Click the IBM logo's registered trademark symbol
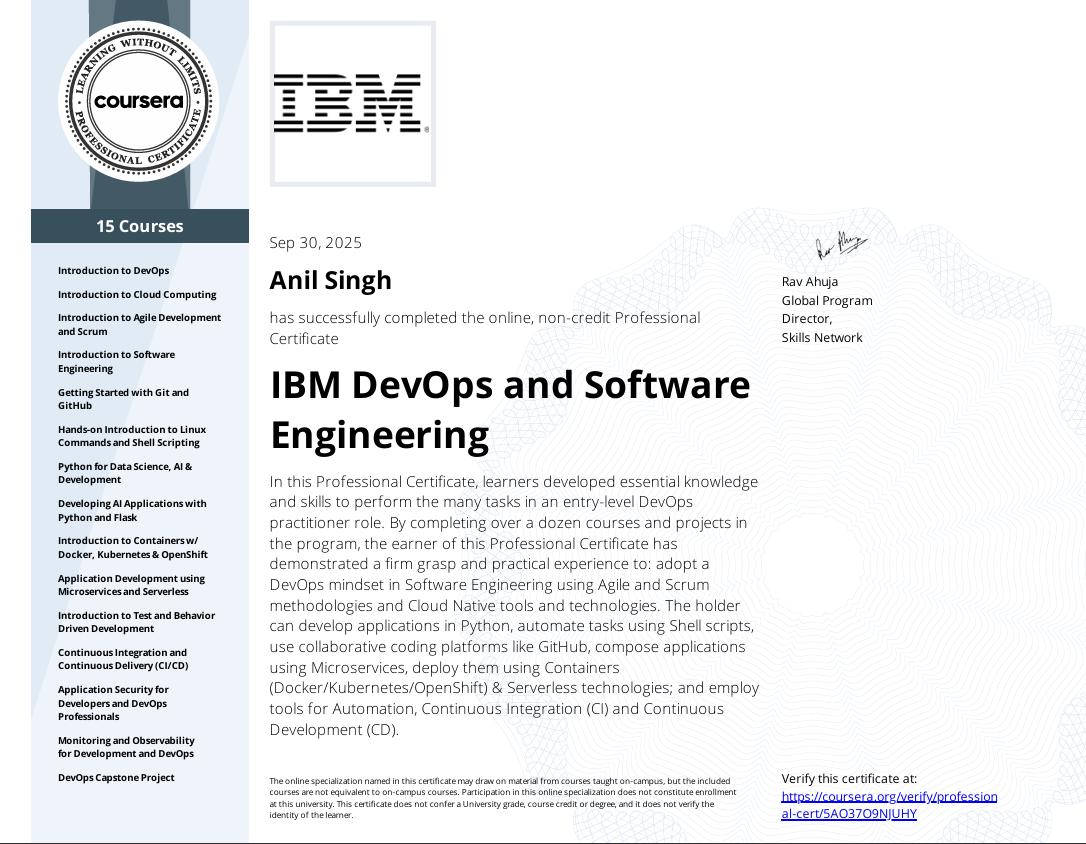The image size is (1086, 844). [x=428, y=130]
